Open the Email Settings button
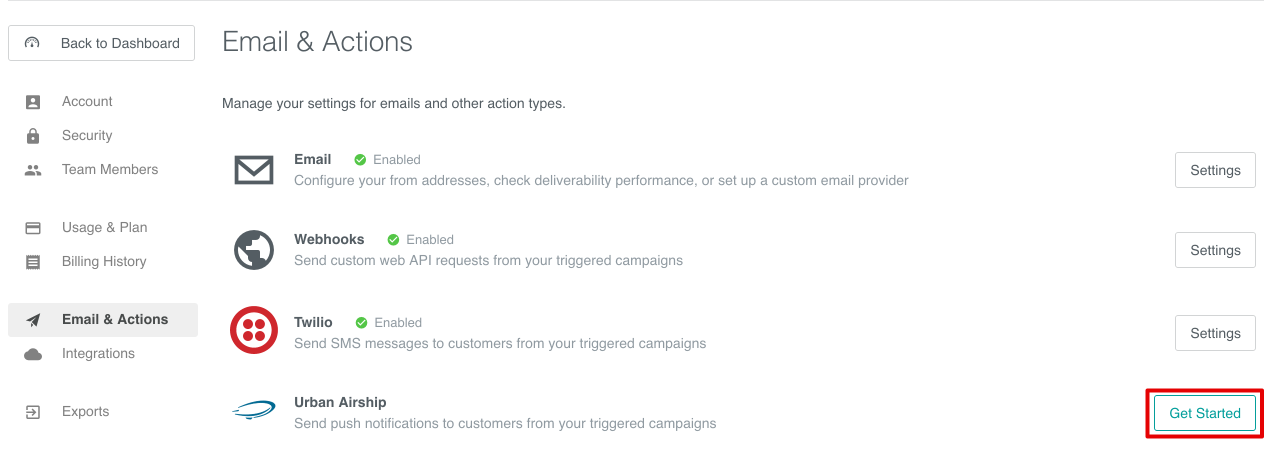Image resolution: width=1283 pixels, height=462 pixels. 1214,170
